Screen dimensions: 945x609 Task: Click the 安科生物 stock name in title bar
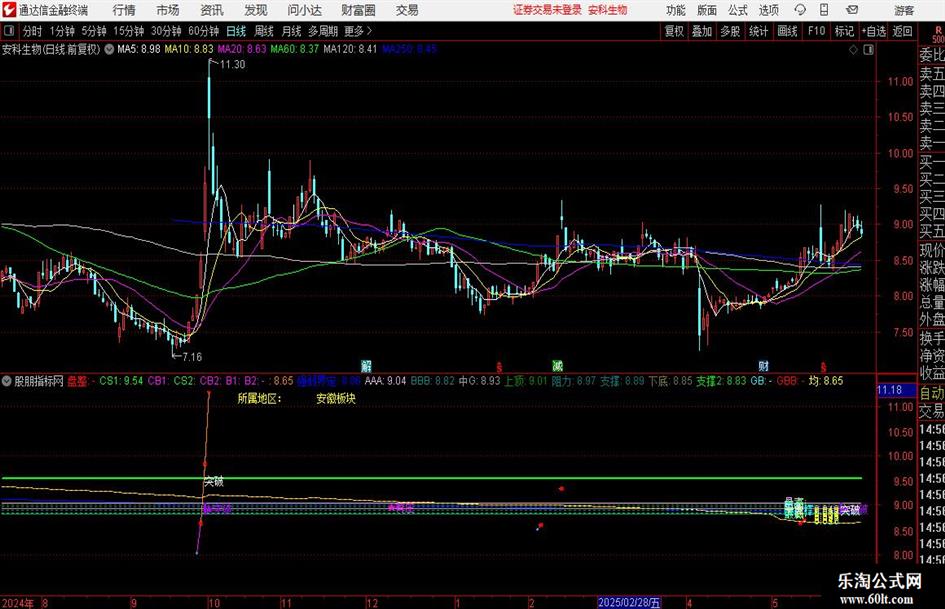pyautogui.click(x=608, y=10)
